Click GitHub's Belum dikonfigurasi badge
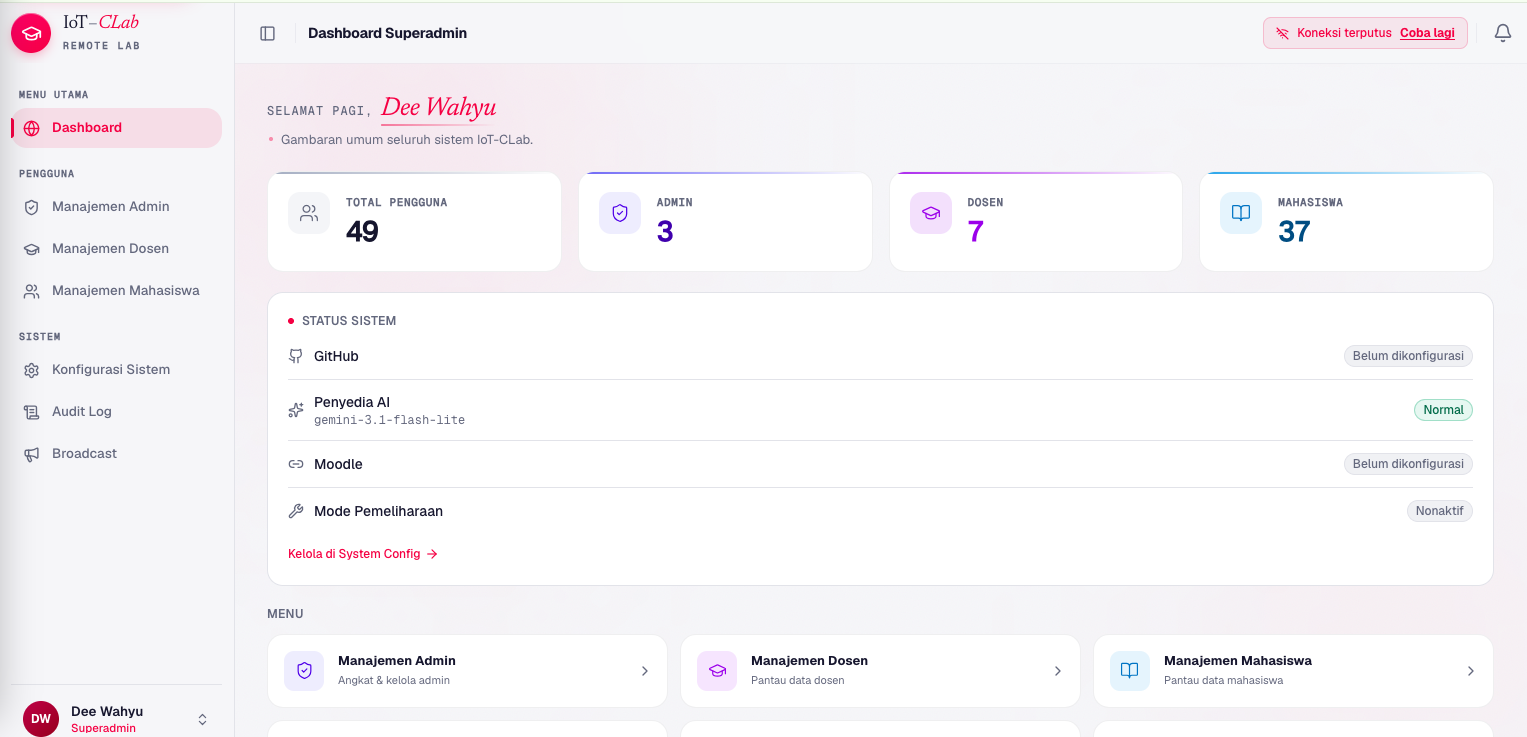Image resolution: width=1527 pixels, height=737 pixels. (1408, 356)
